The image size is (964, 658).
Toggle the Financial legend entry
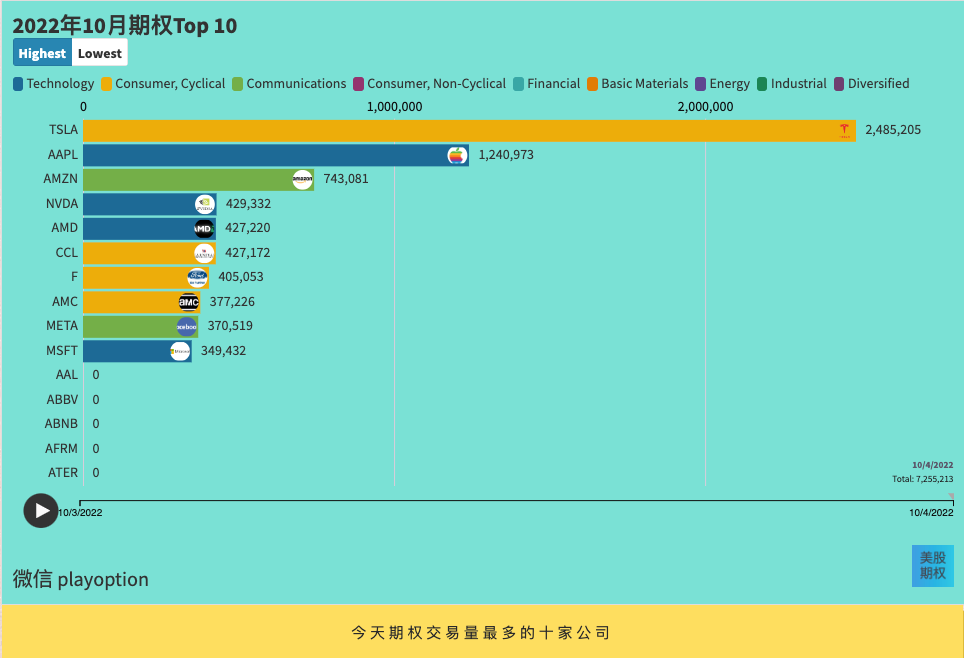[x=547, y=84]
